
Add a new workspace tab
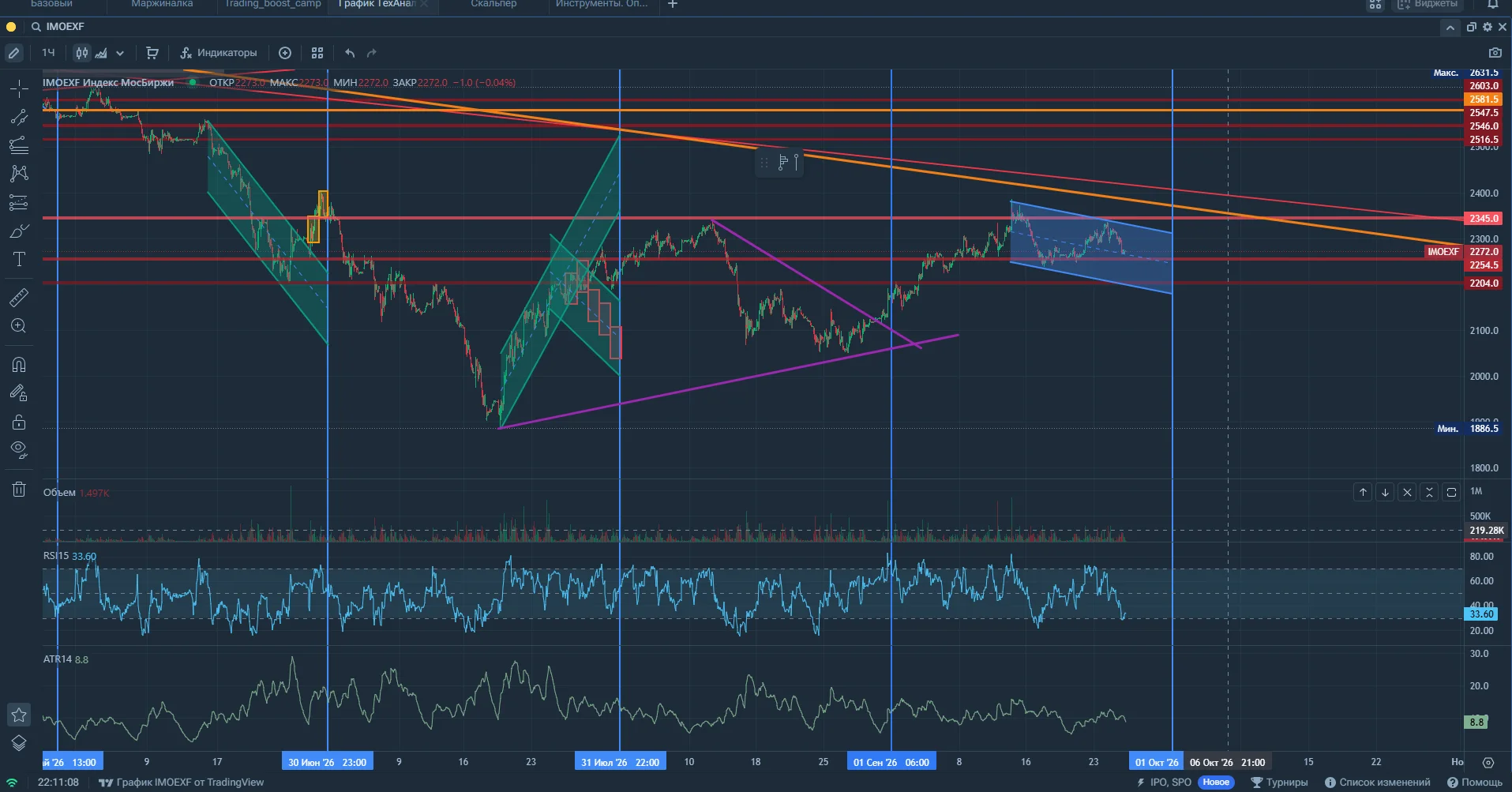coord(673,4)
